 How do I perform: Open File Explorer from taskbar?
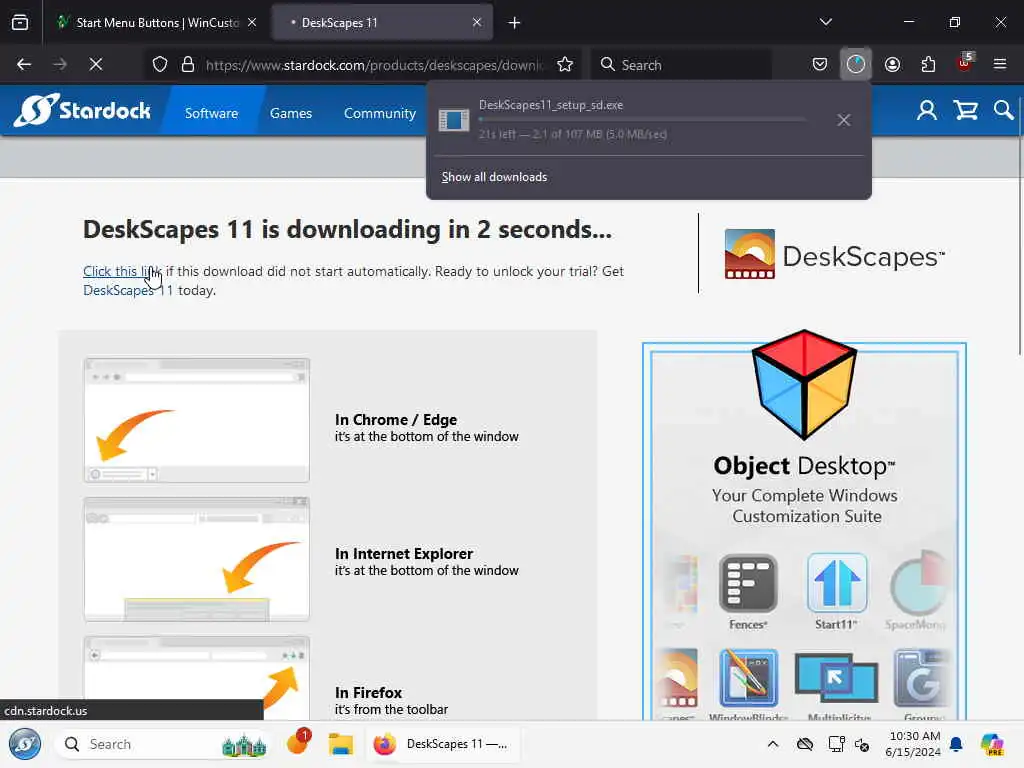click(x=340, y=744)
